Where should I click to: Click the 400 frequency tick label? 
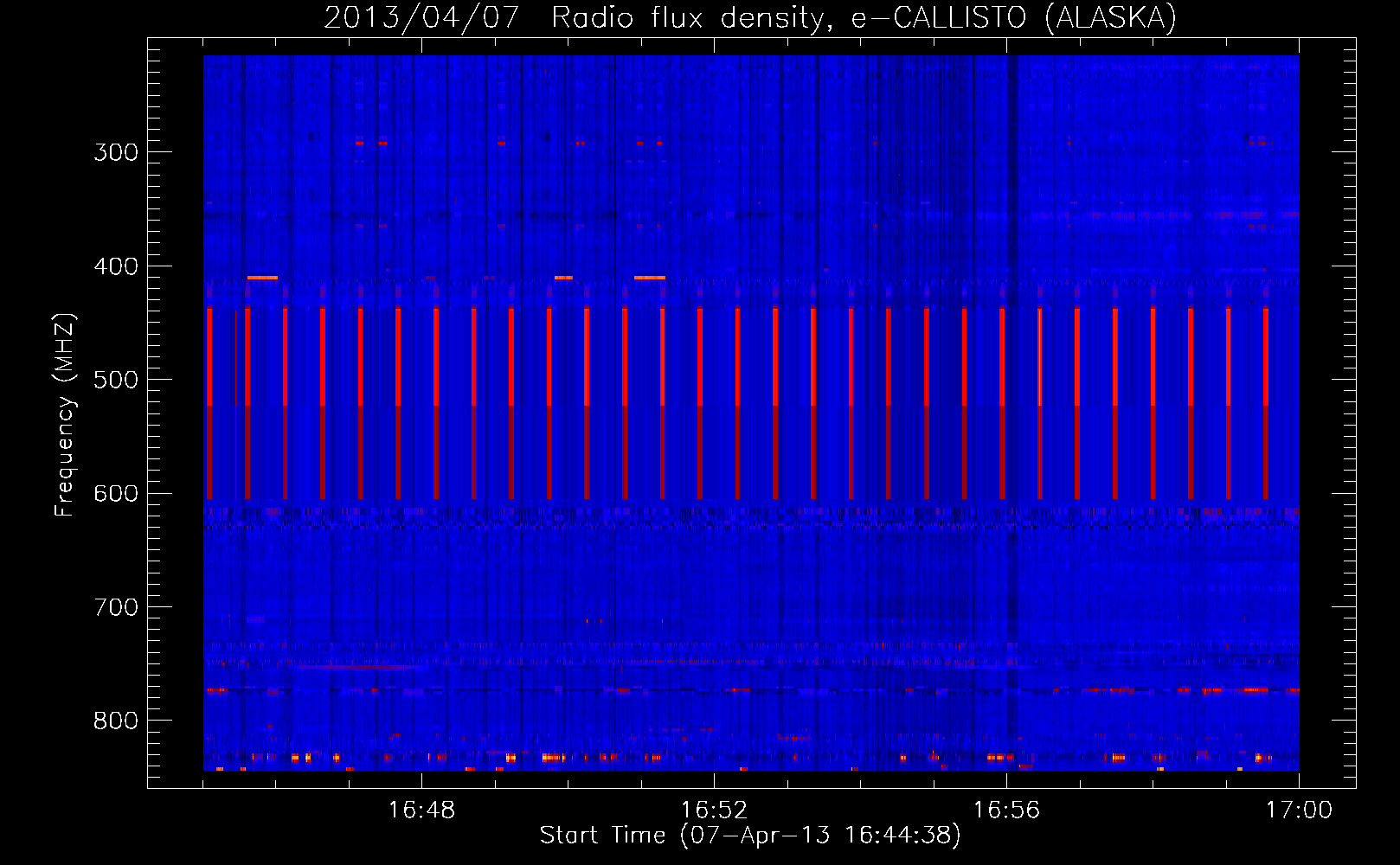tap(116, 266)
